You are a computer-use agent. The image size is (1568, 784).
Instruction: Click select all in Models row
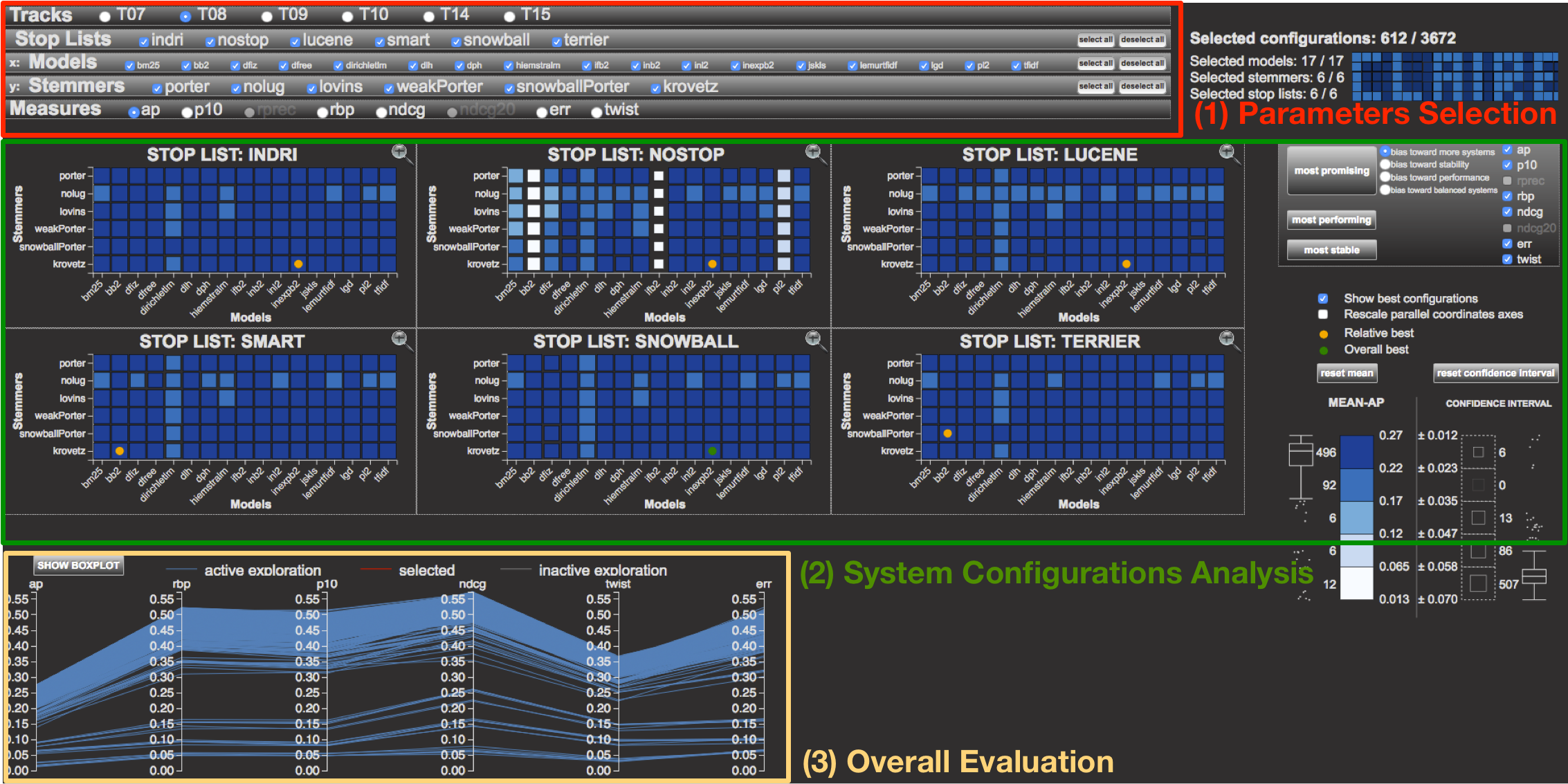pos(1096,63)
